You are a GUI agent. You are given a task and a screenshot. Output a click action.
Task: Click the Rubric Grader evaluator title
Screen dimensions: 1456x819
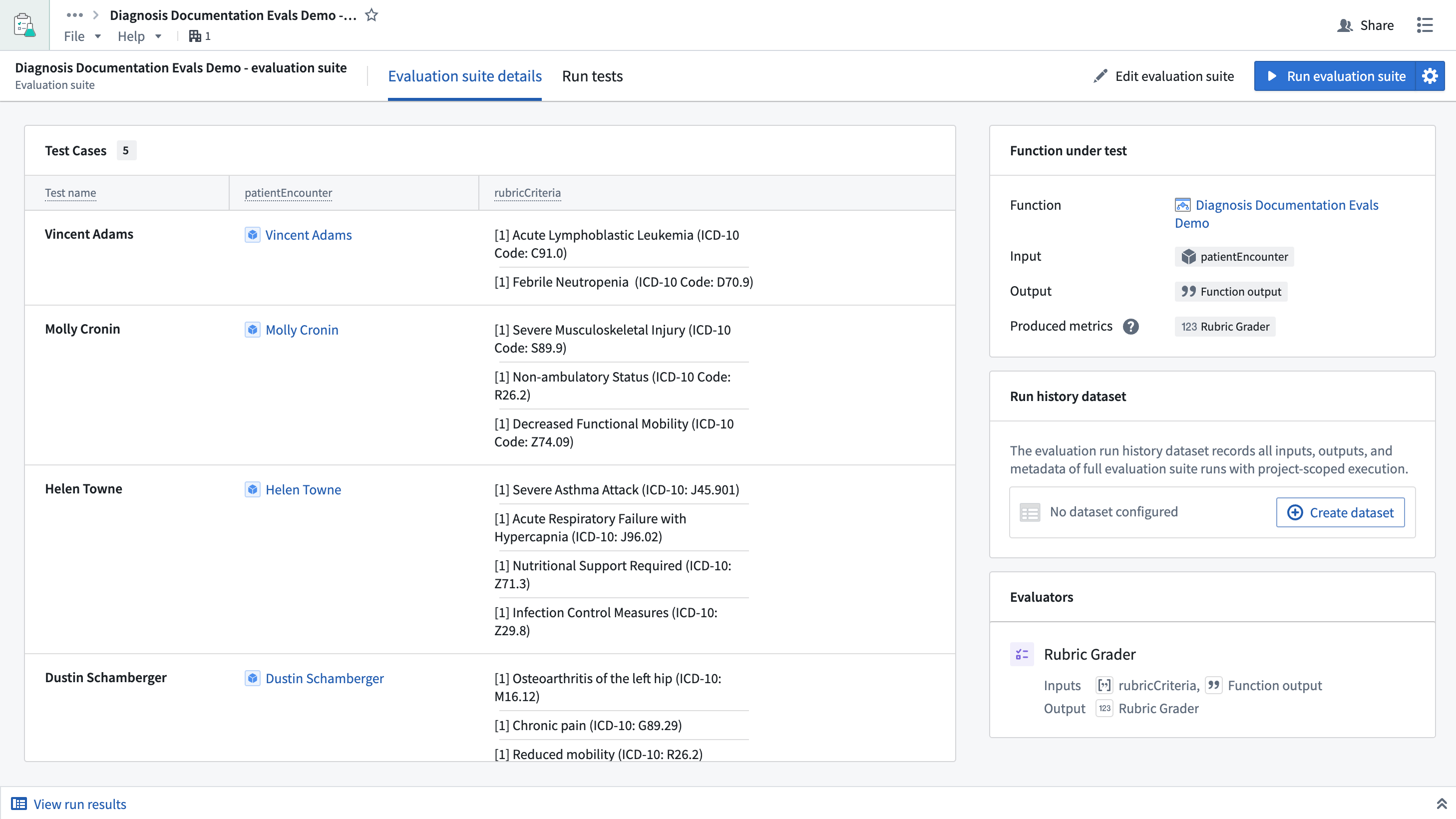tap(1090, 654)
